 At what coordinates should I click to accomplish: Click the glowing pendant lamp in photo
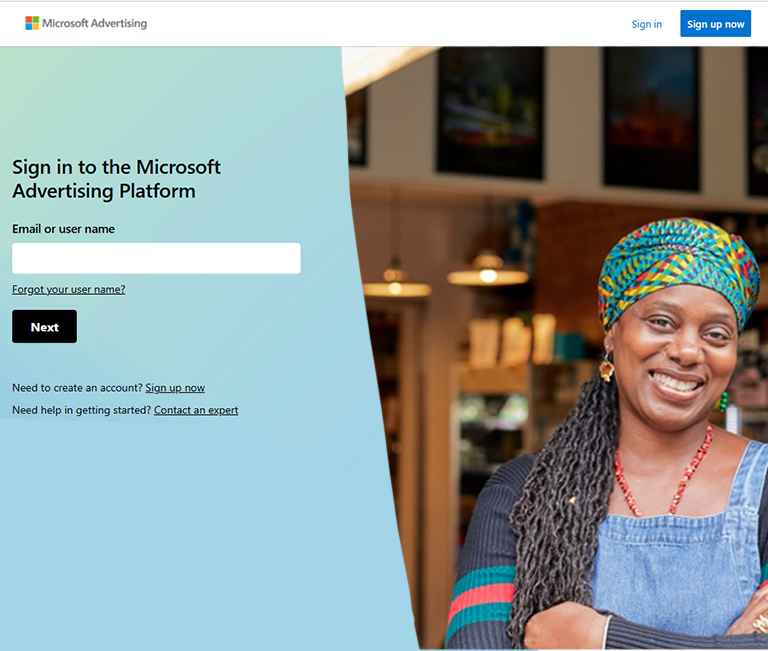tap(487, 272)
